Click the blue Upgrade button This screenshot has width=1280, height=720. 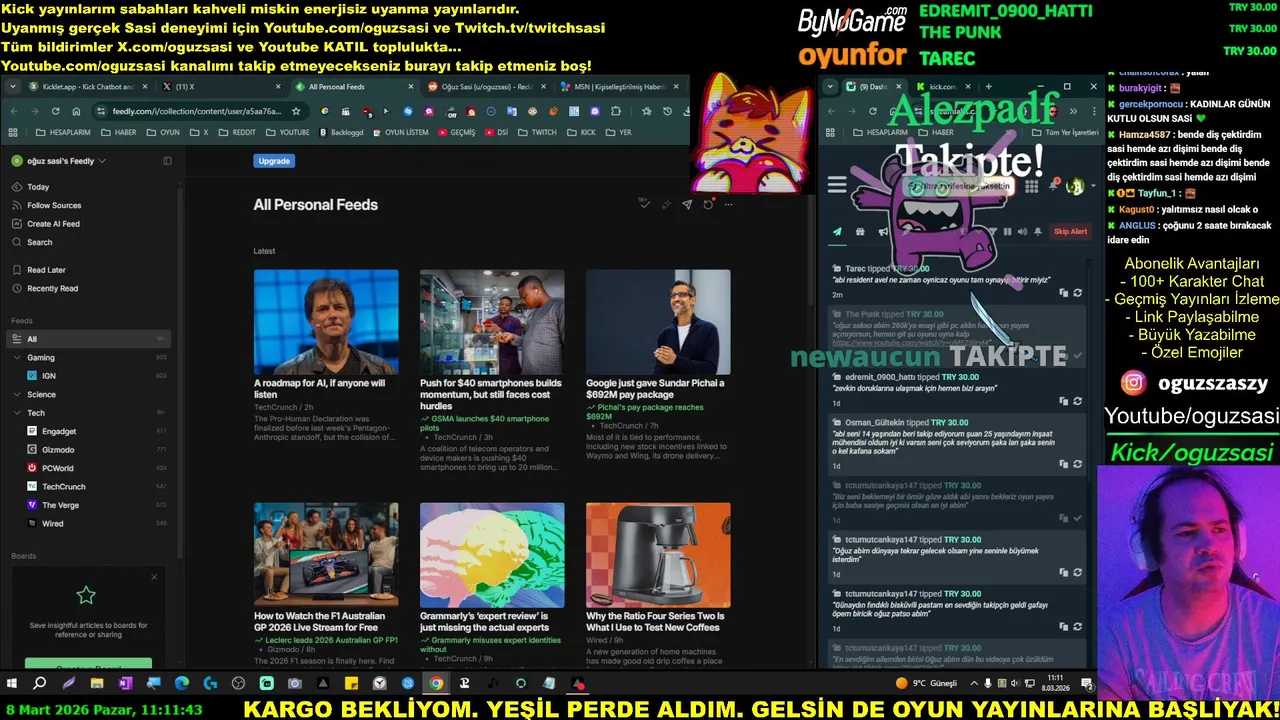click(x=274, y=161)
